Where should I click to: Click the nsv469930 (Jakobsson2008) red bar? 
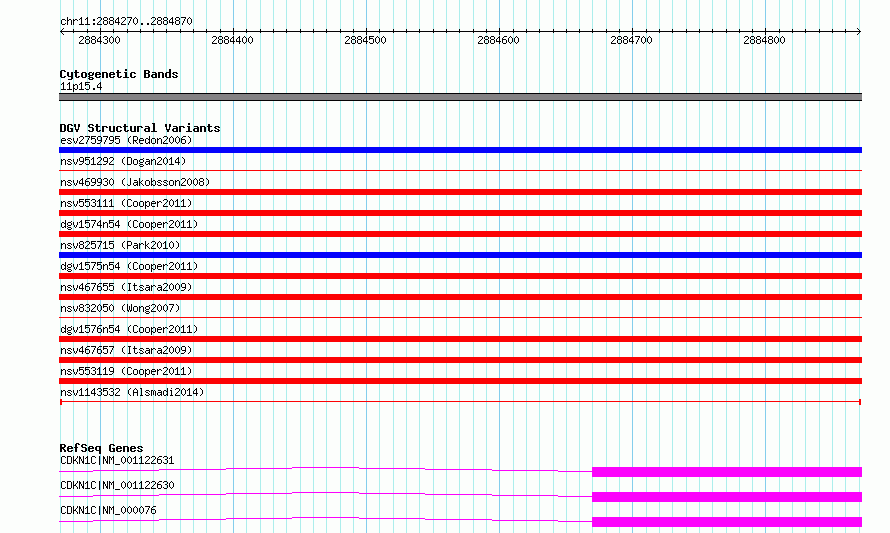tap(460, 192)
